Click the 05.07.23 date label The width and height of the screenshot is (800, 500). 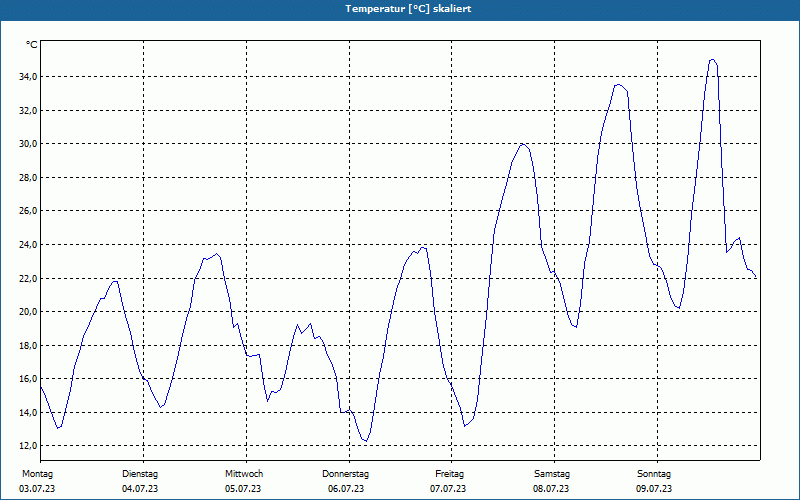click(x=243, y=489)
